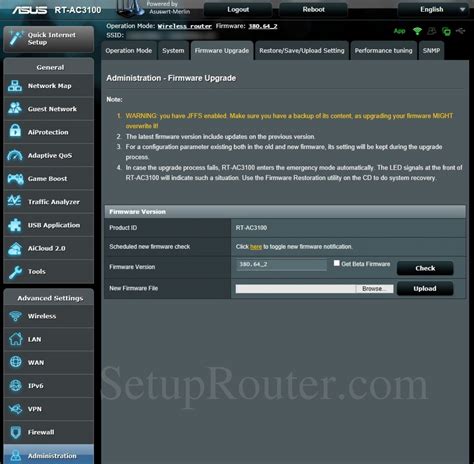
Task: Click the 'Advanced Settings' sidebar heading
Action: coord(50,298)
